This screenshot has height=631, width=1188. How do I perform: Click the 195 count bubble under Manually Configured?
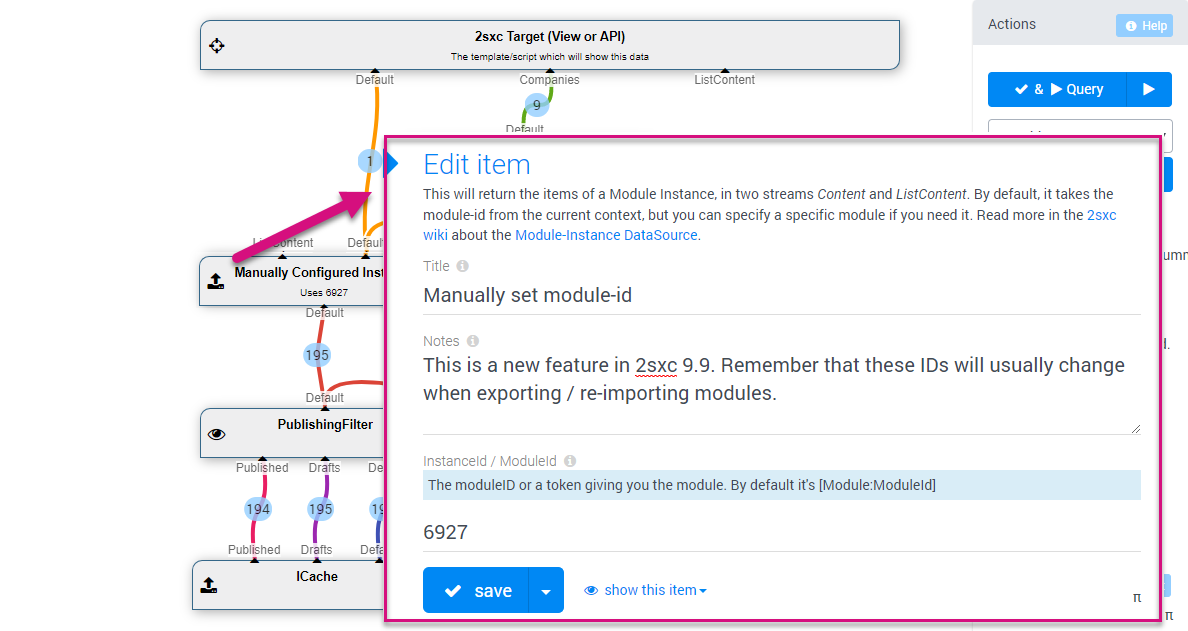tap(317, 355)
